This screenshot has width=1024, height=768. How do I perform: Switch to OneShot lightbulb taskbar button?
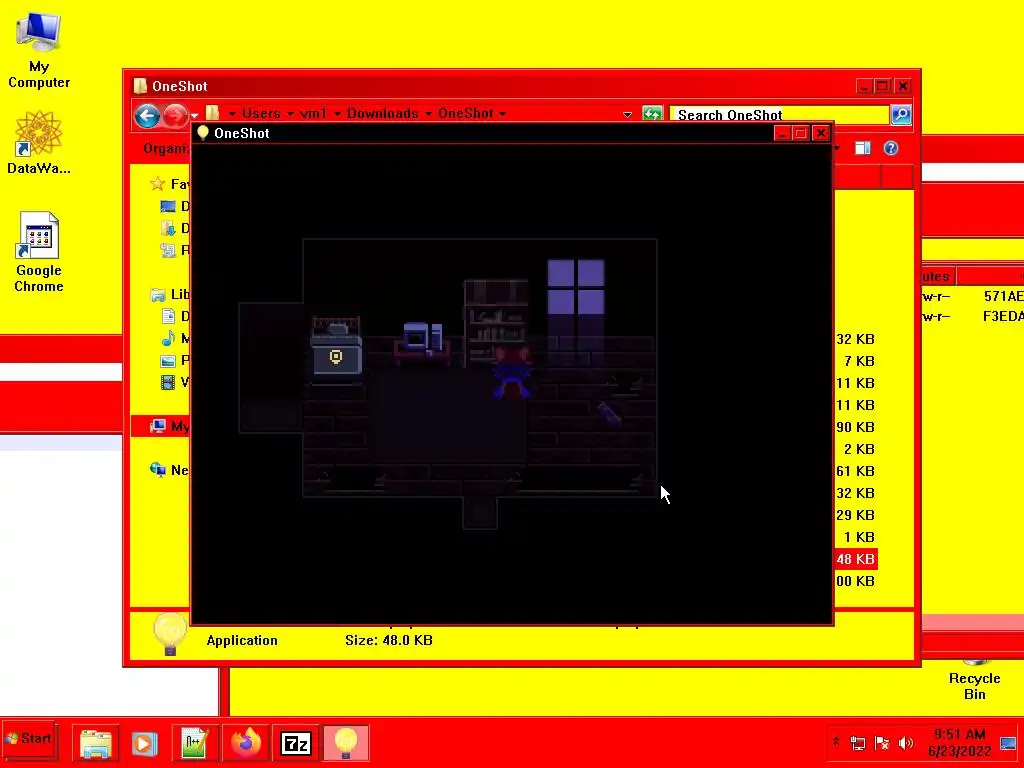(x=345, y=743)
